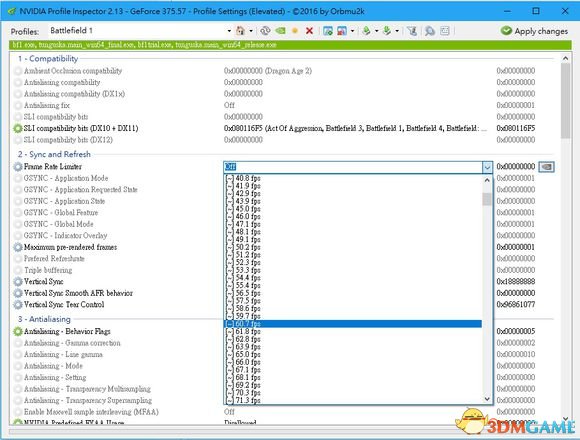Click the 0x18888888 Vertical Sync hex value
The height and width of the screenshot is (440, 580).
[516, 282]
